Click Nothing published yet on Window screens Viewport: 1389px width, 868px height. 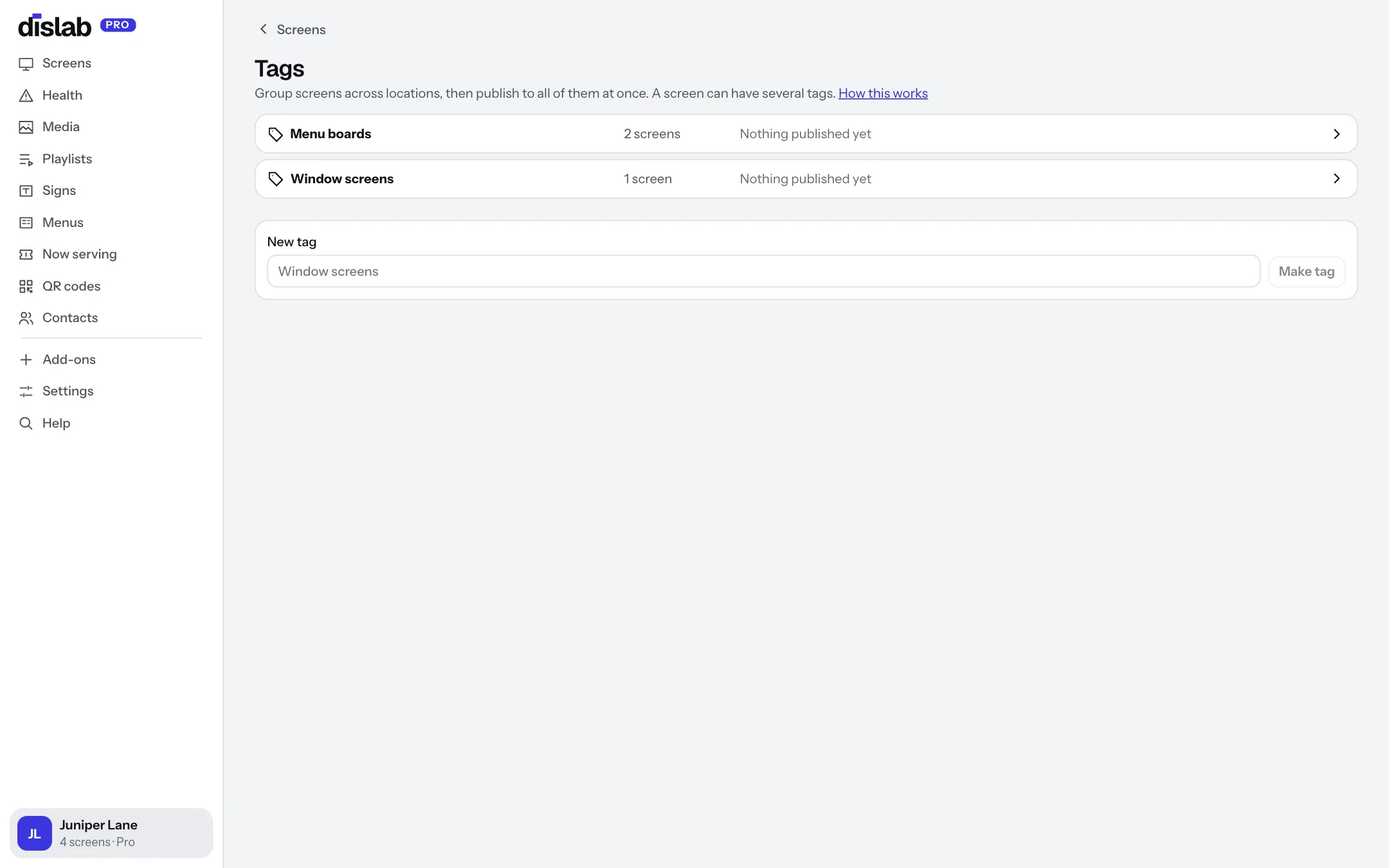point(805,179)
